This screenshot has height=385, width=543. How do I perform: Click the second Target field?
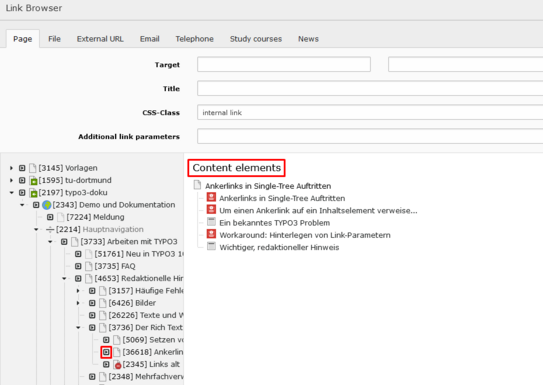465,64
